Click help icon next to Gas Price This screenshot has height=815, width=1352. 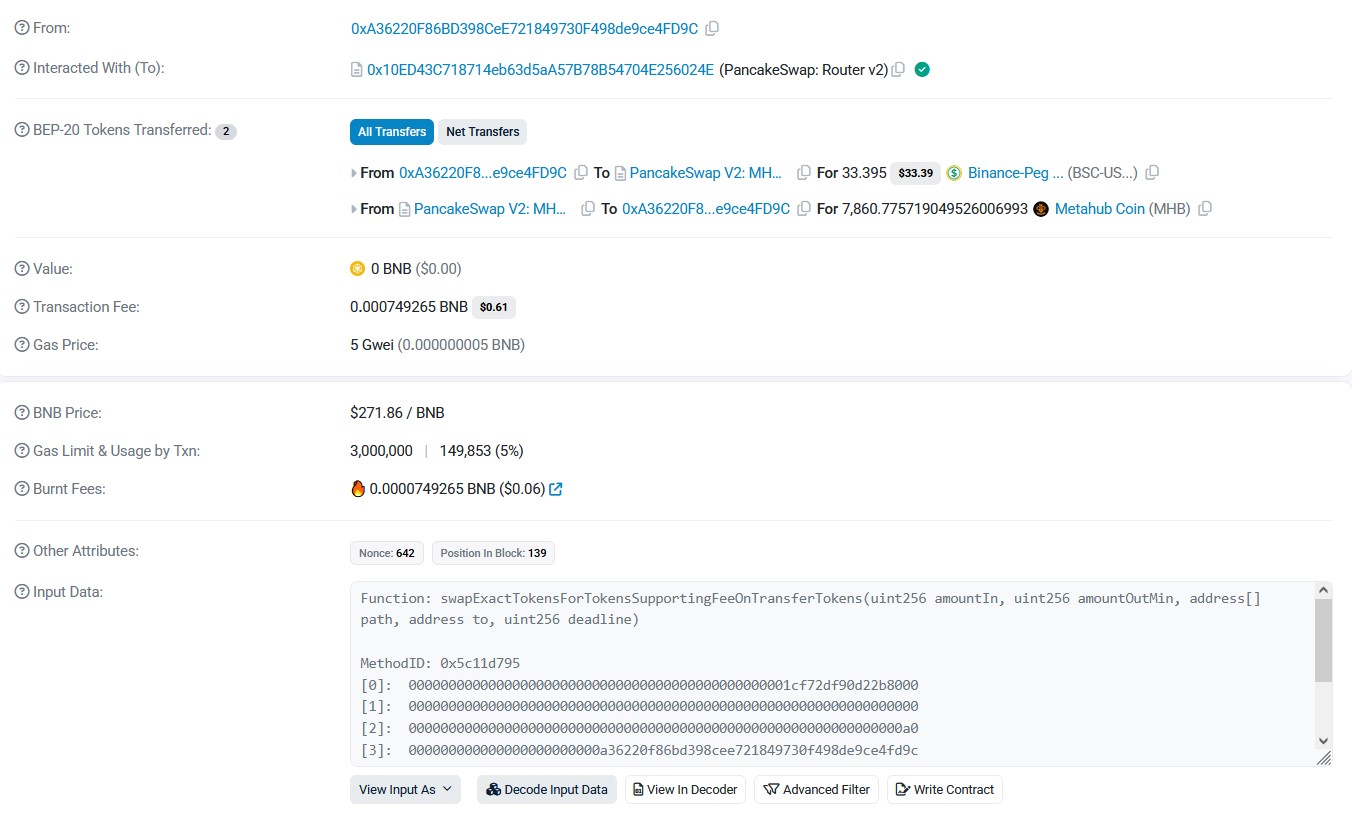pyautogui.click(x=22, y=345)
